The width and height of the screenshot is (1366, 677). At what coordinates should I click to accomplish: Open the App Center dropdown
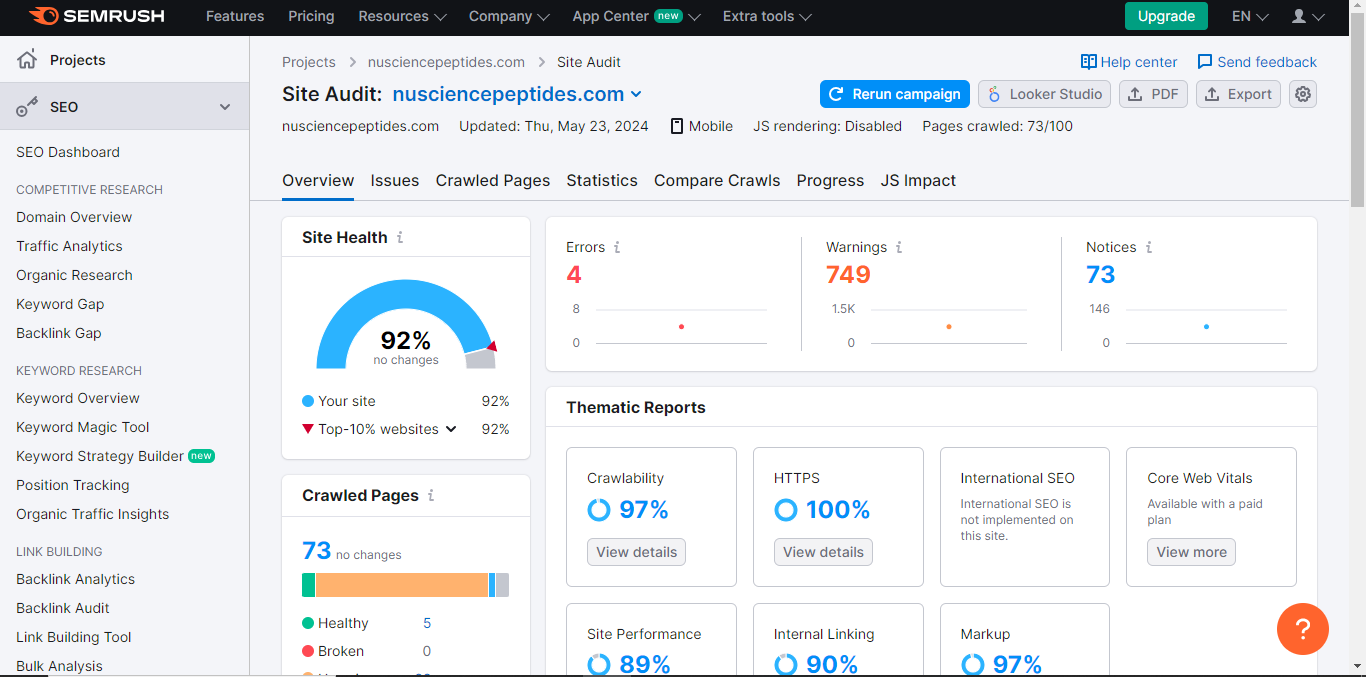click(636, 16)
